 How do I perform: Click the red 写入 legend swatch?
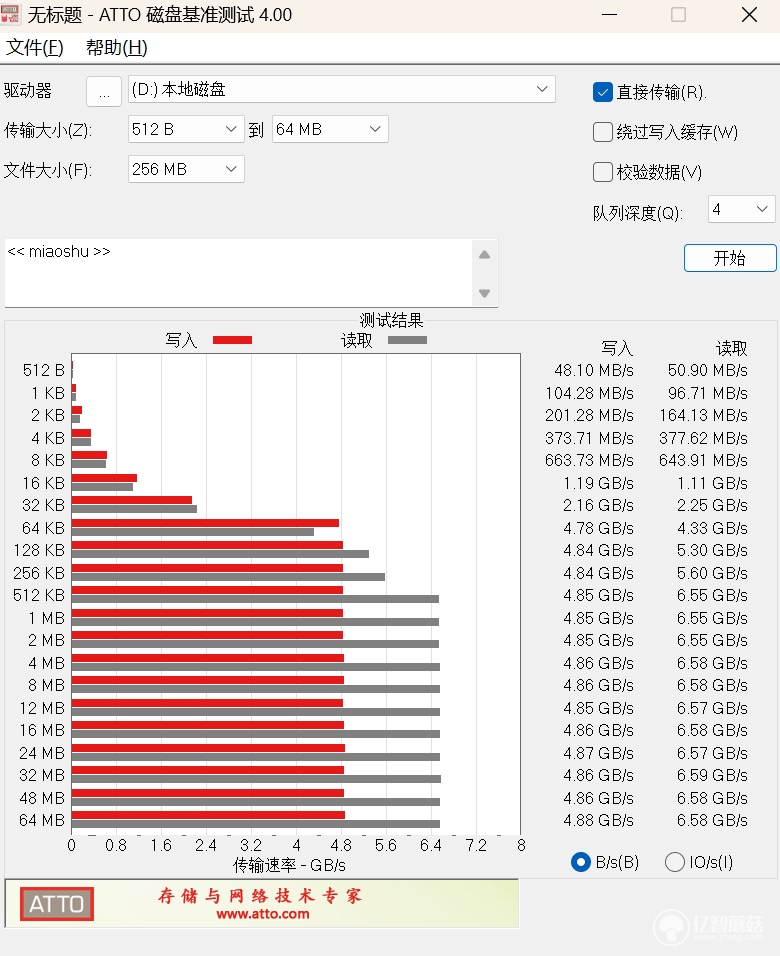pyautogui.click(x=232, y=340)
